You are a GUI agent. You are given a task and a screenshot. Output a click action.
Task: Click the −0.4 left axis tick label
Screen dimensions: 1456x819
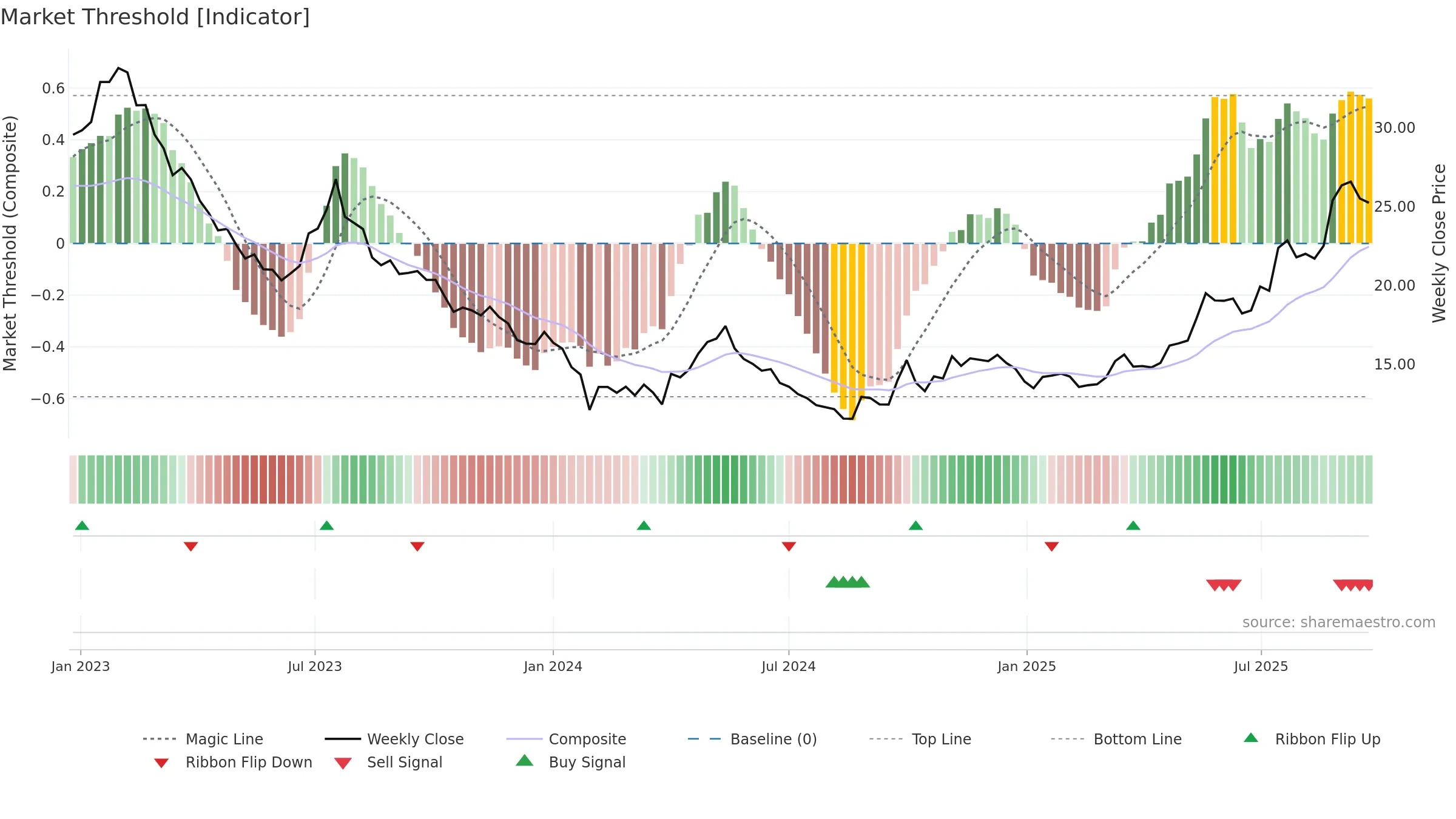tap(48, 347)
